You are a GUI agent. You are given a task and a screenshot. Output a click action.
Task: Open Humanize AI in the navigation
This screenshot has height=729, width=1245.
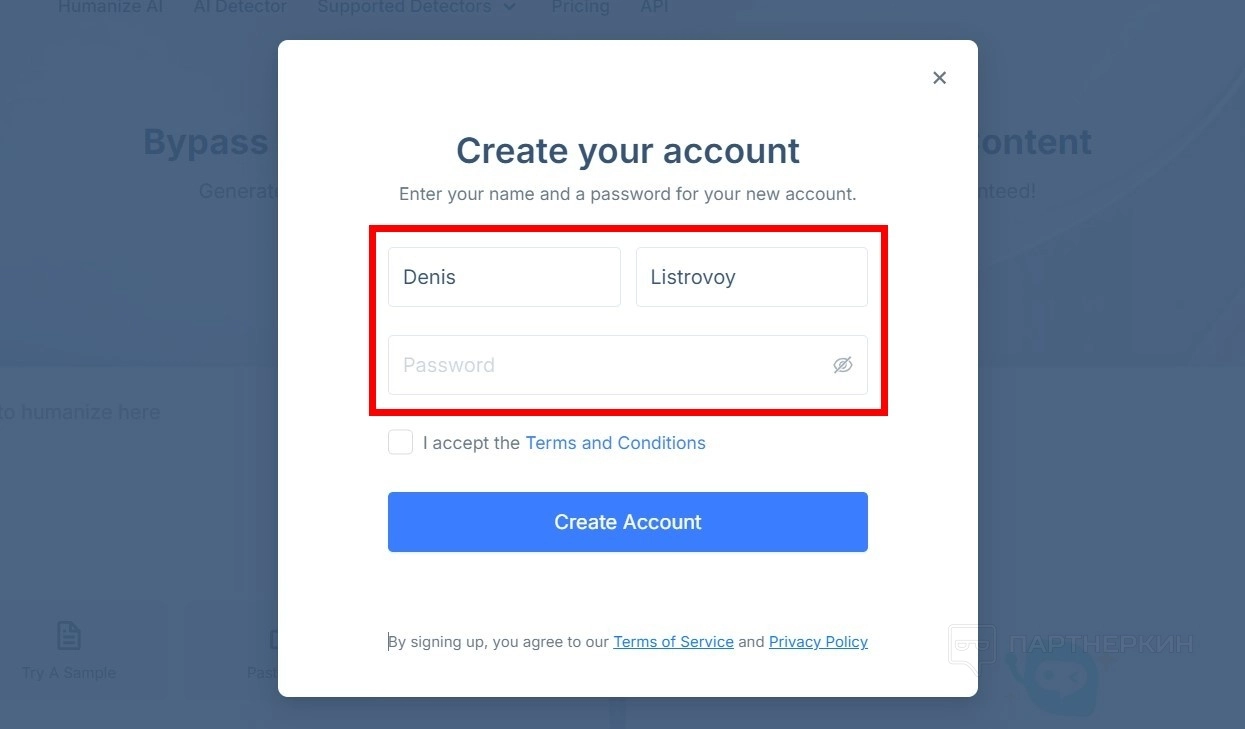(110, 7)
